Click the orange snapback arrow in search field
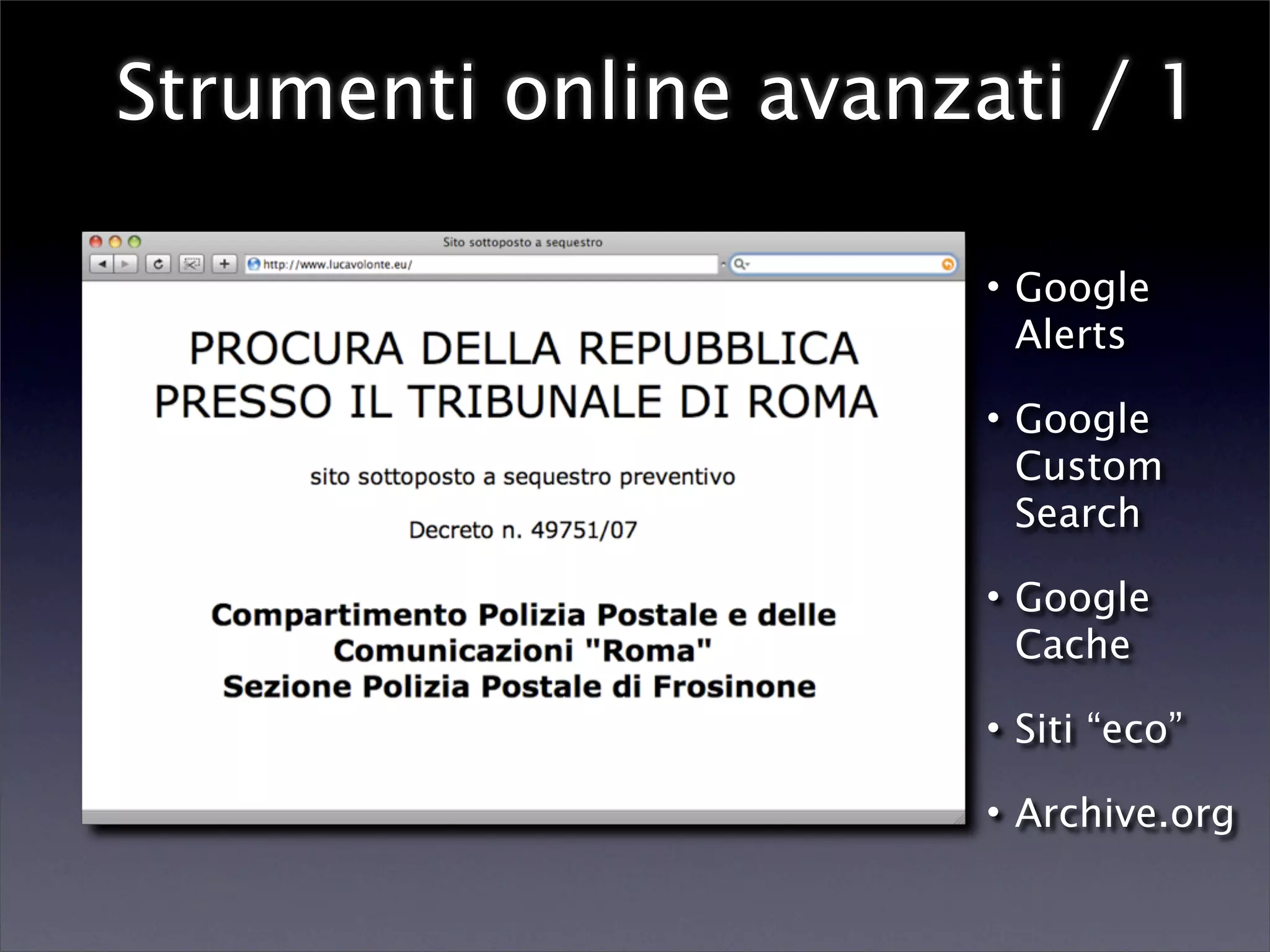The width and height of the screenshot is (1270, 952). (948, 265)
